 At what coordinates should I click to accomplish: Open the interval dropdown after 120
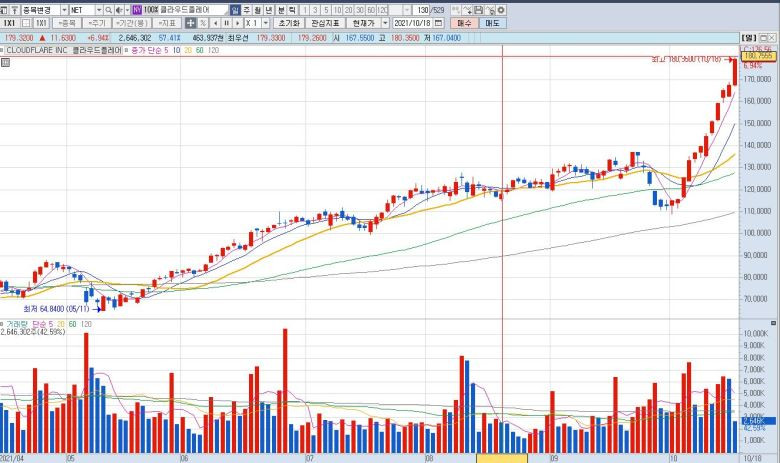pos(407,10)
